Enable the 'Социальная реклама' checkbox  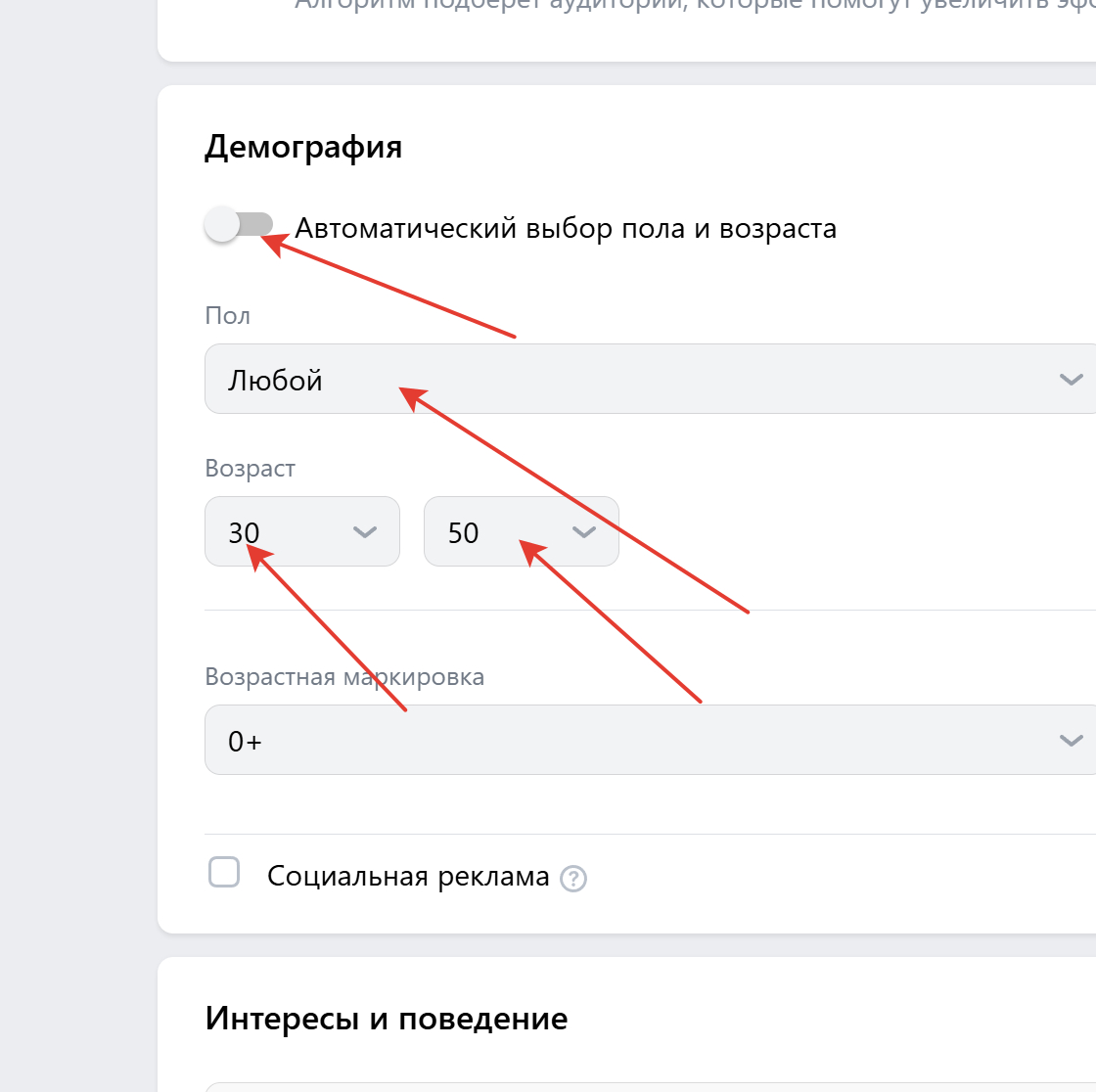coord(224,872)
